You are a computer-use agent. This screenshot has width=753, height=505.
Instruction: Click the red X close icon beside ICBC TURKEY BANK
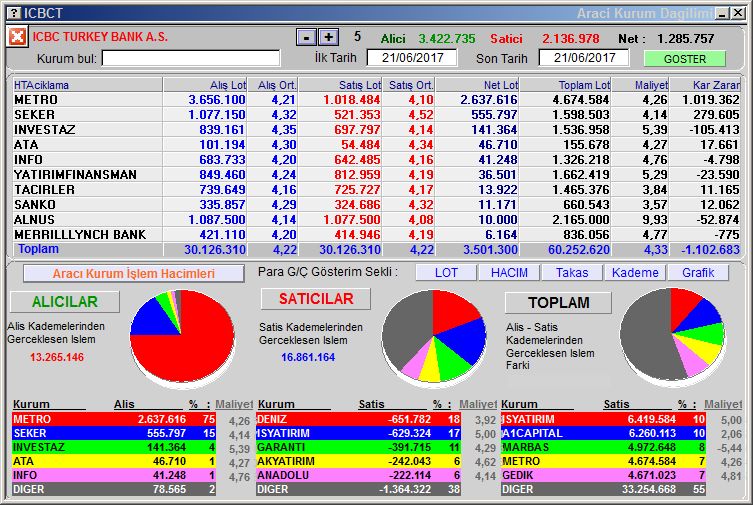coord(17,37)
